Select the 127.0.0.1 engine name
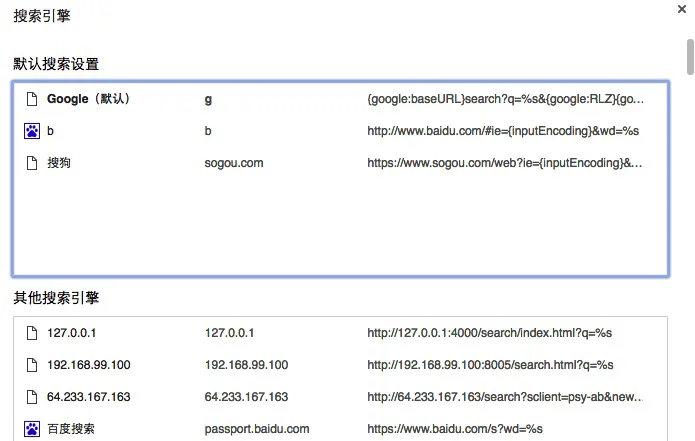Image resolution: width=695 pixels, height=441 pixels. point(71,333)
